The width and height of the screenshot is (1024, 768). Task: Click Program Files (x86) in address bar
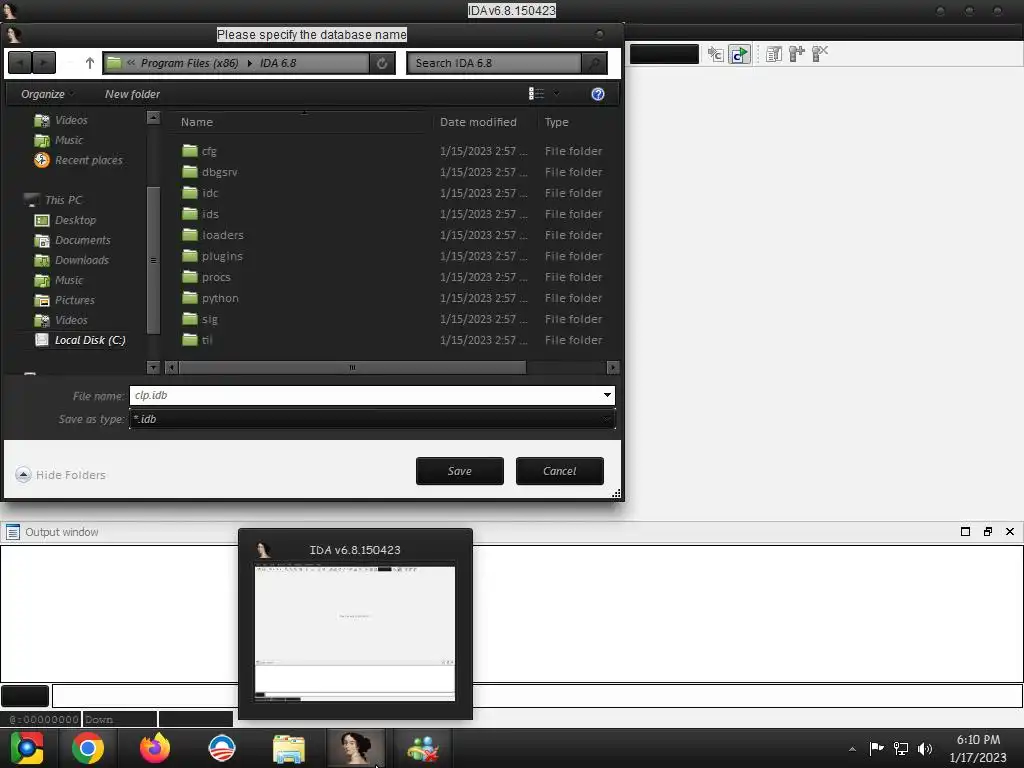tap(189, 63)
